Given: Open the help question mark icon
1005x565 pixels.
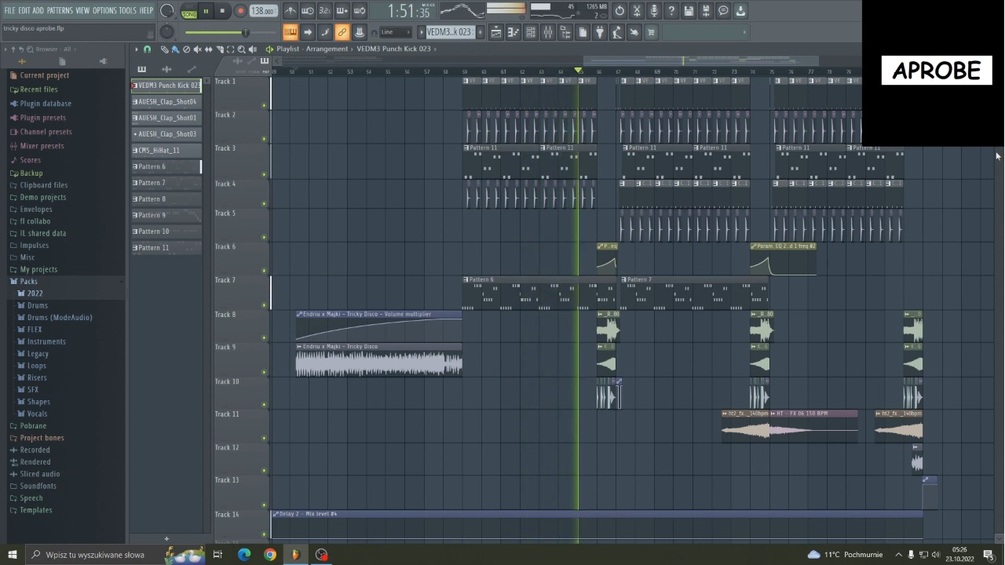Looking at the screenshot, I should tap(671, 11).
